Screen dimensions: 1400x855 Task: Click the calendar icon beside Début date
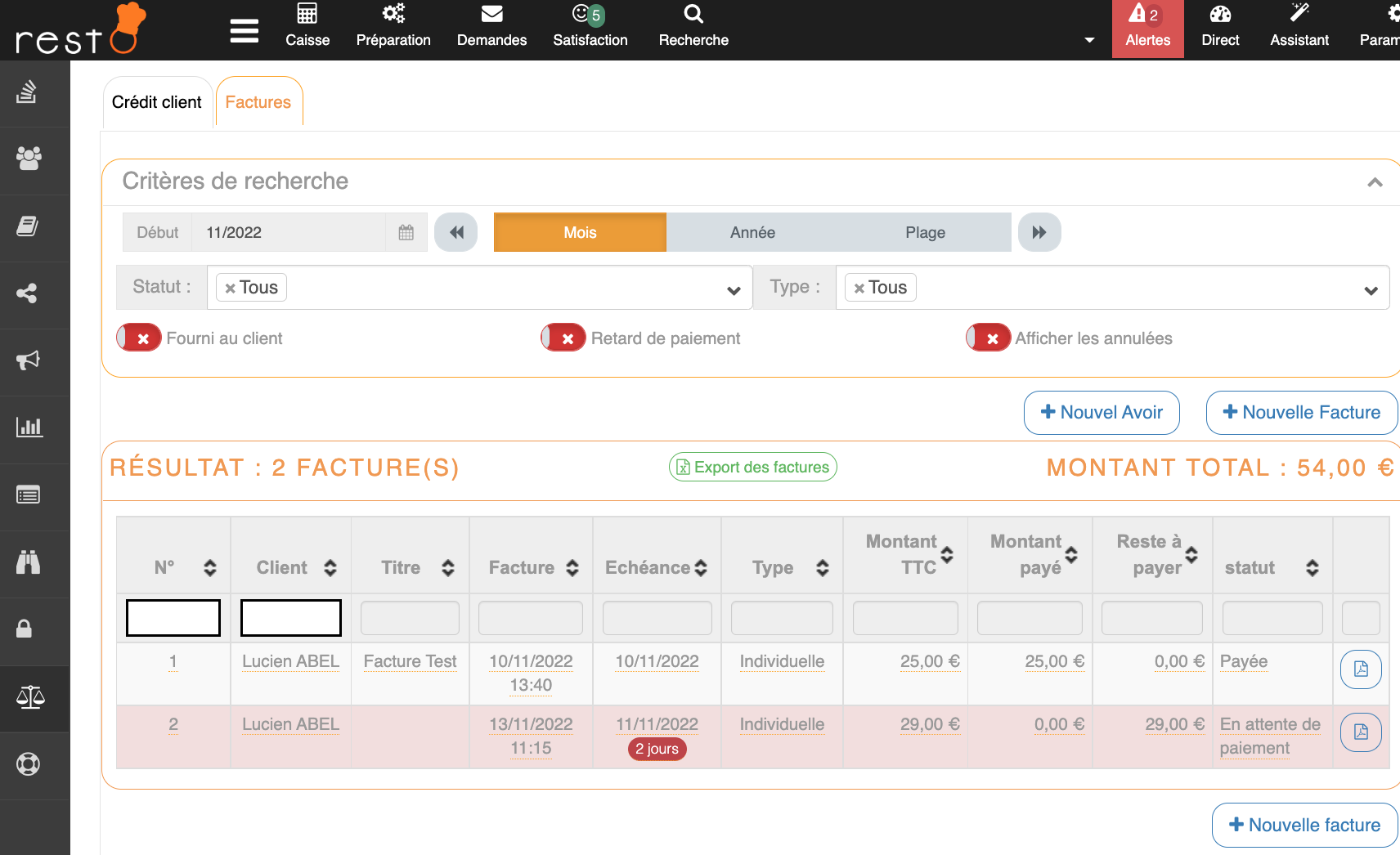point(406,233)
